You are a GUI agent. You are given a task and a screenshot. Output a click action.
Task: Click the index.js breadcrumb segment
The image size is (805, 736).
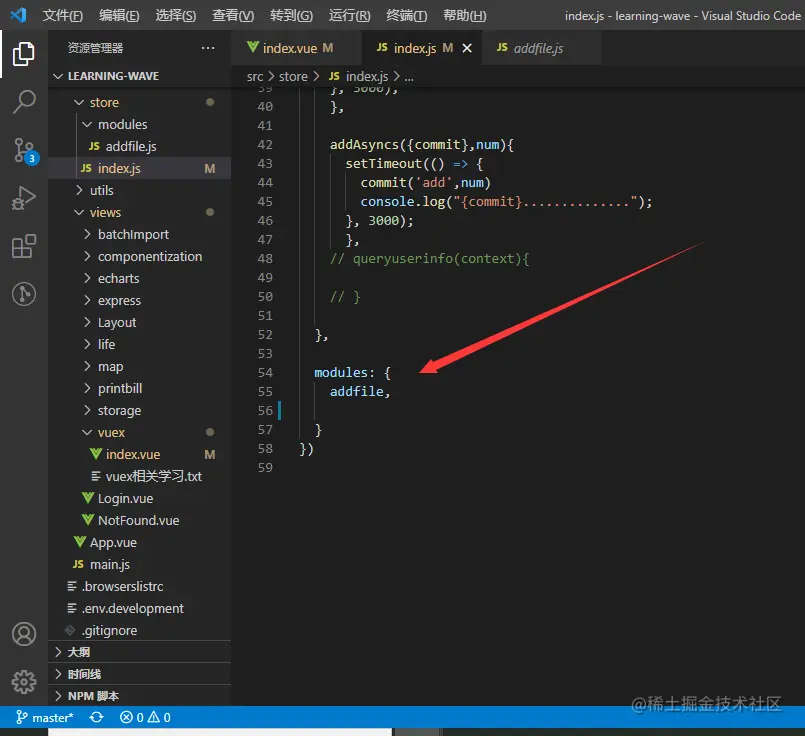coord(359,76)
